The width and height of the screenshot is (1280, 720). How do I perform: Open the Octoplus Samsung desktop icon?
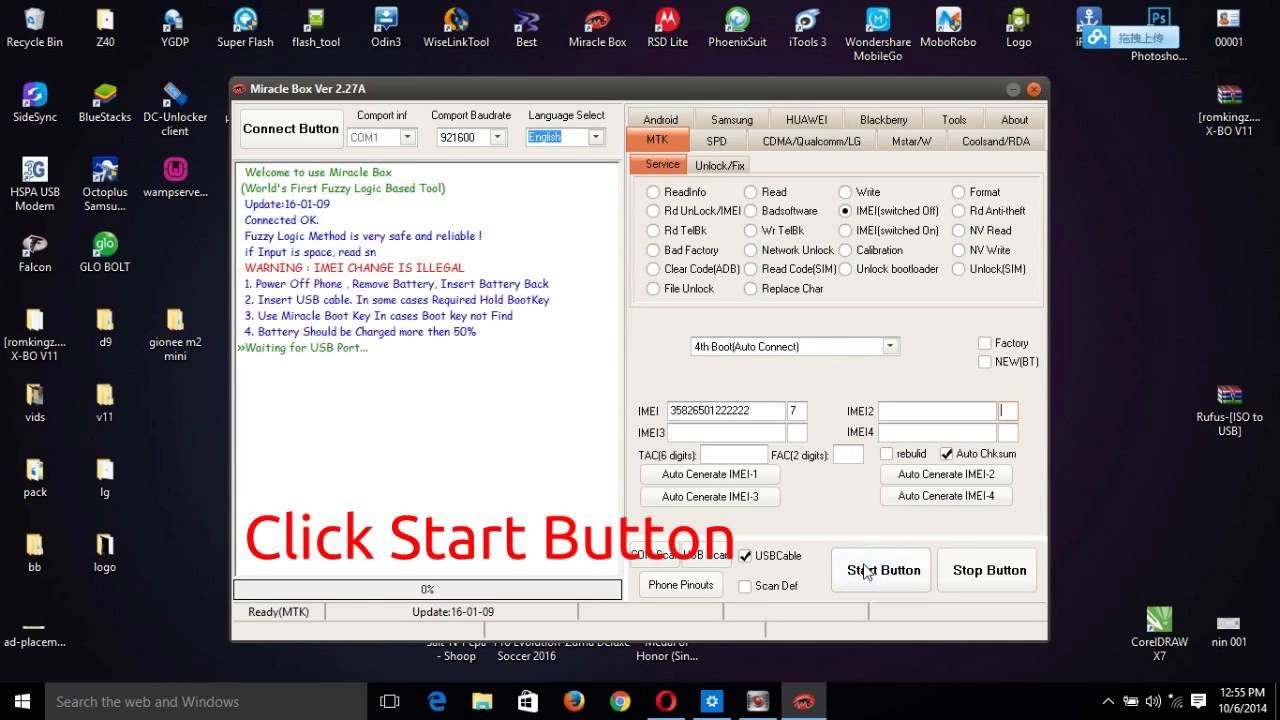(x=105, y=184)
